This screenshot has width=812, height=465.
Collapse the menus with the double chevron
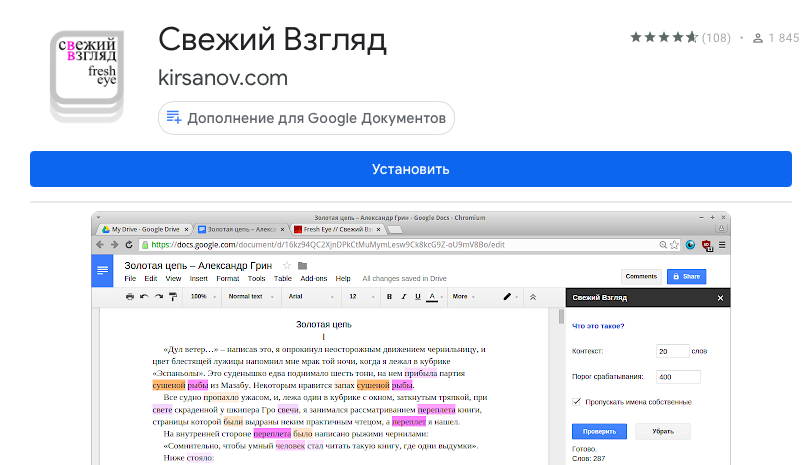(x=533, y=297)
